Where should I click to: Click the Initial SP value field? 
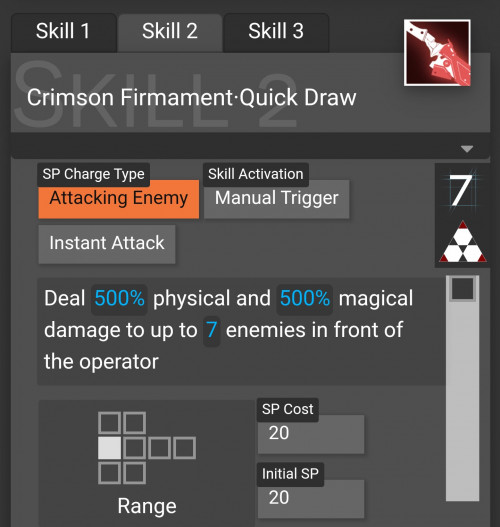[311, 499]
